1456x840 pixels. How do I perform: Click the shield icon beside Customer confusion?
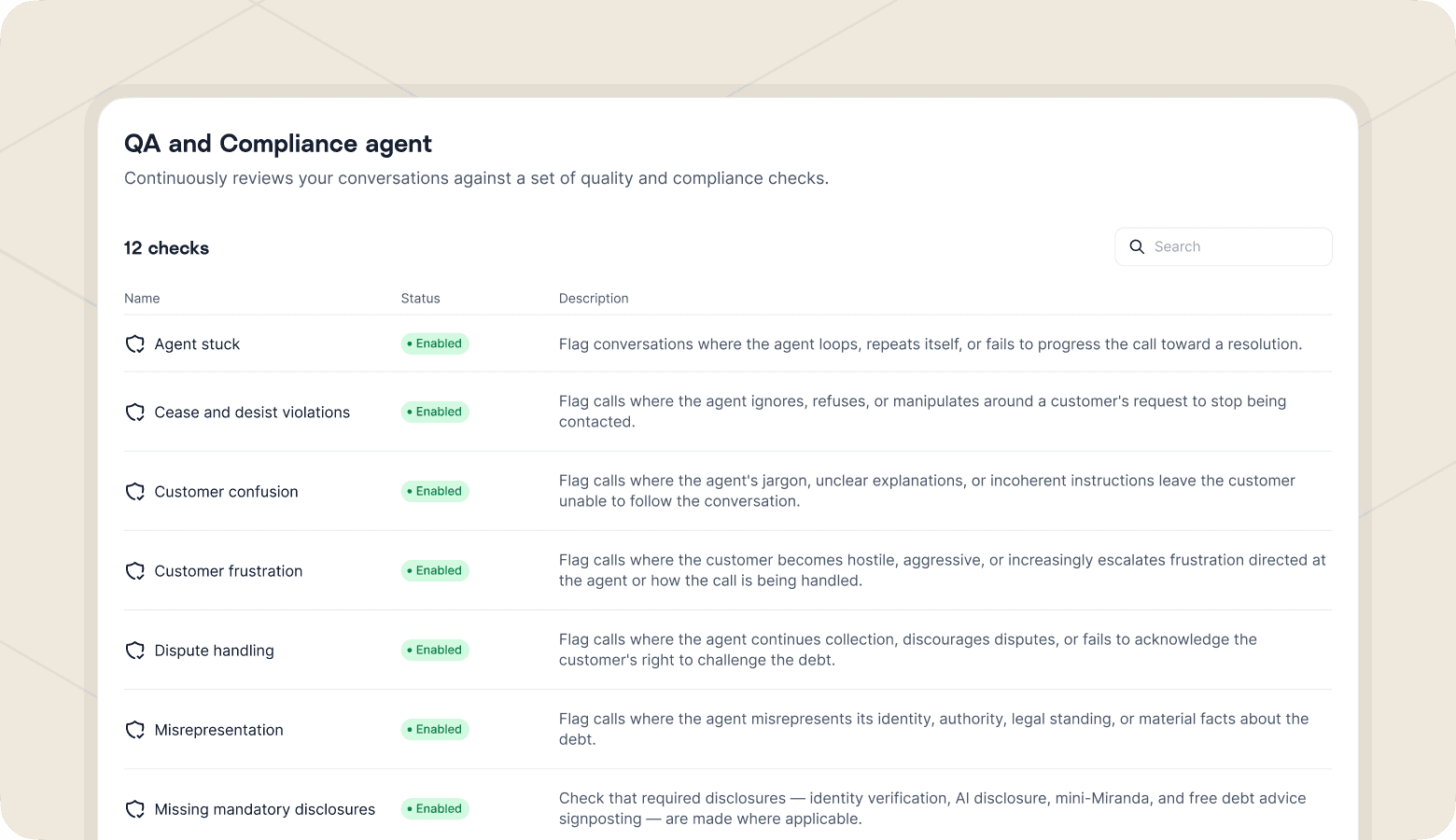point(135,492)
